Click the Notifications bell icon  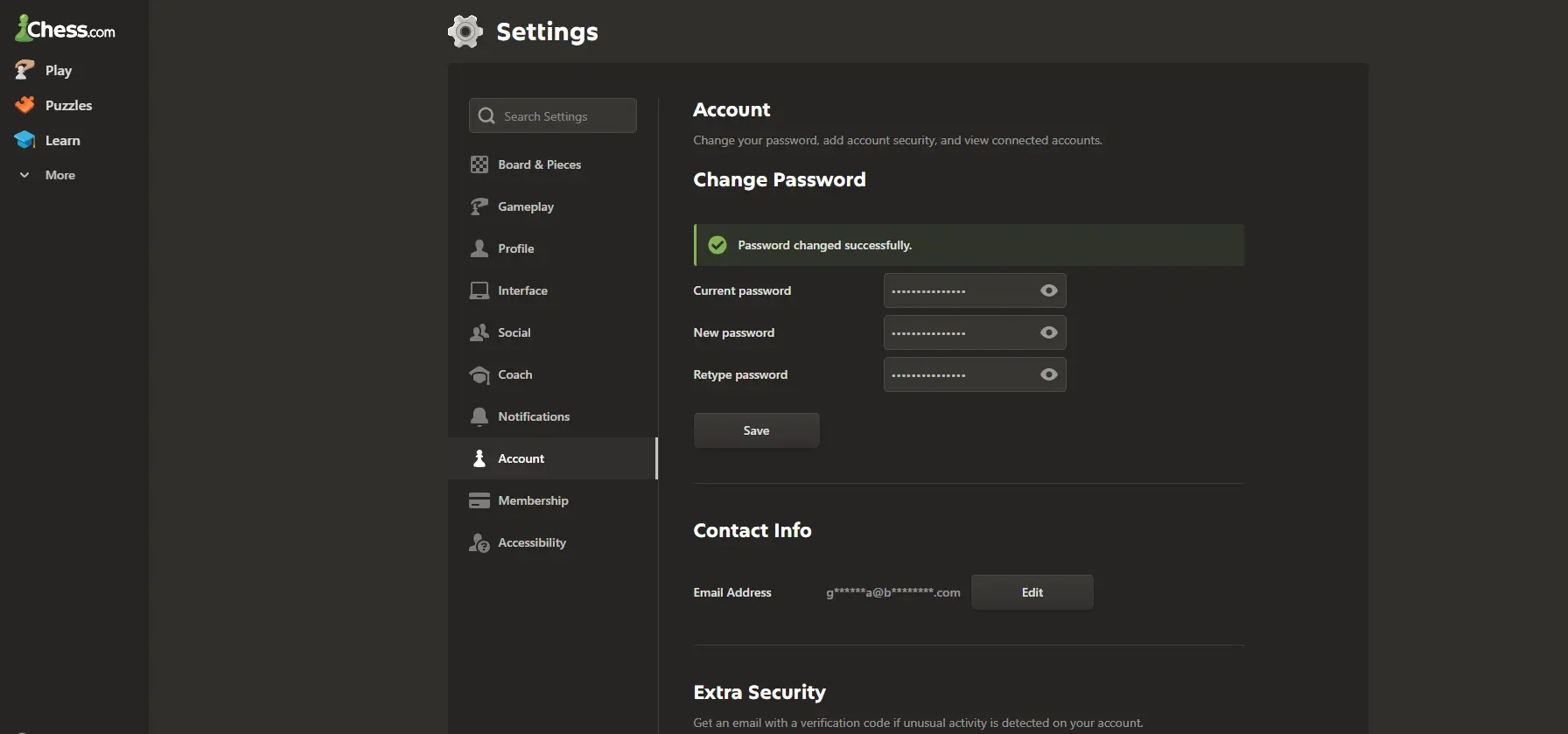click(x=479, y=416)
